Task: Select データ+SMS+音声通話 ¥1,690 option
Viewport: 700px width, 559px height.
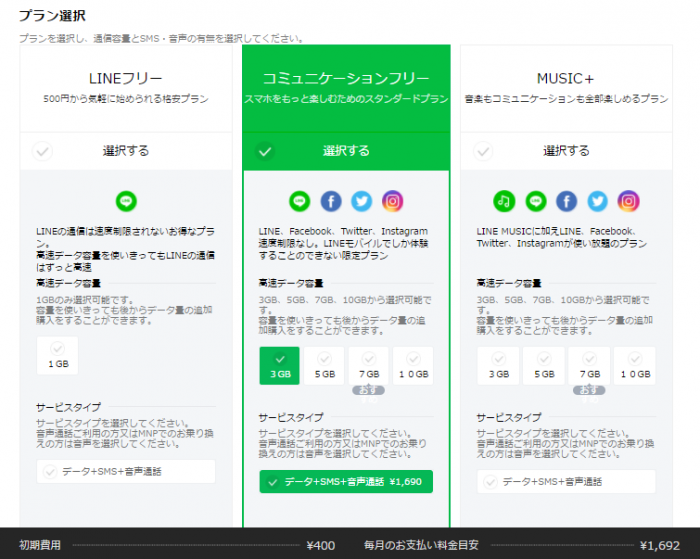Action: point(346,482)
